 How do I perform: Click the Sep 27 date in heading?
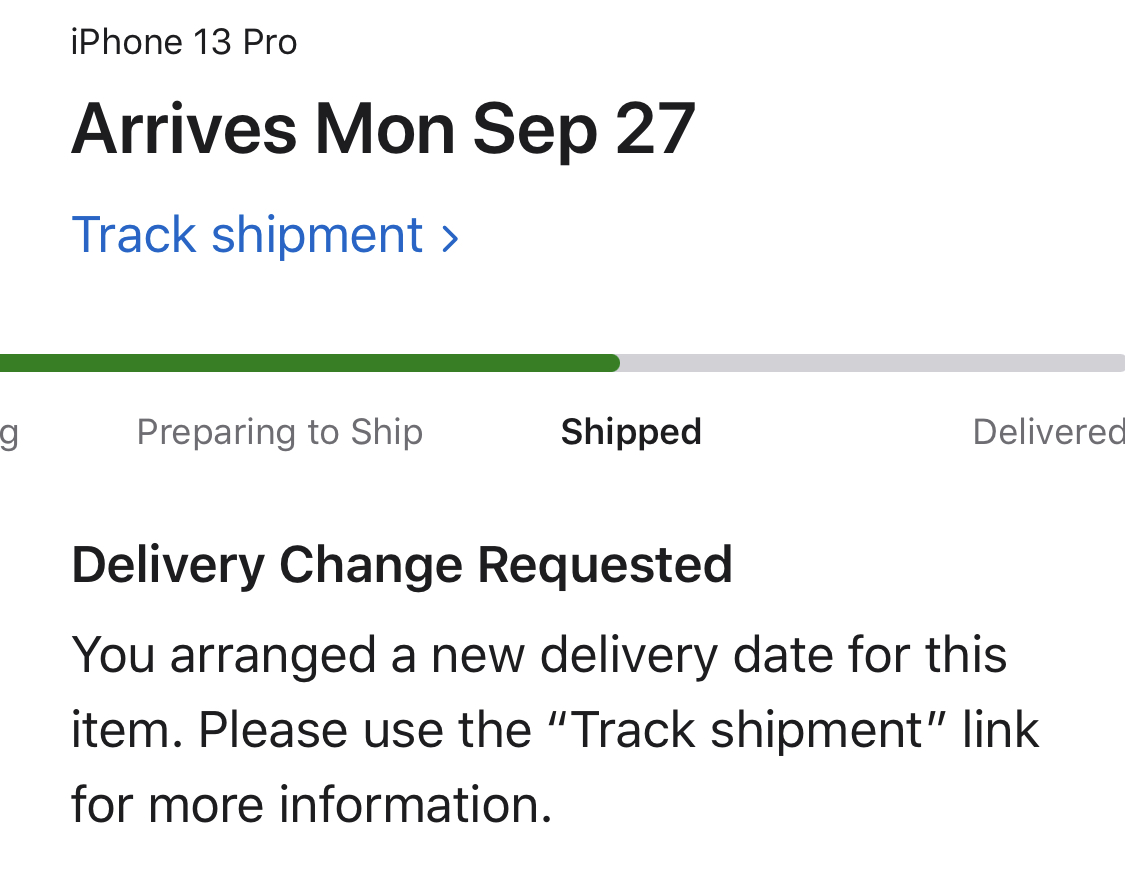point(584,129)
